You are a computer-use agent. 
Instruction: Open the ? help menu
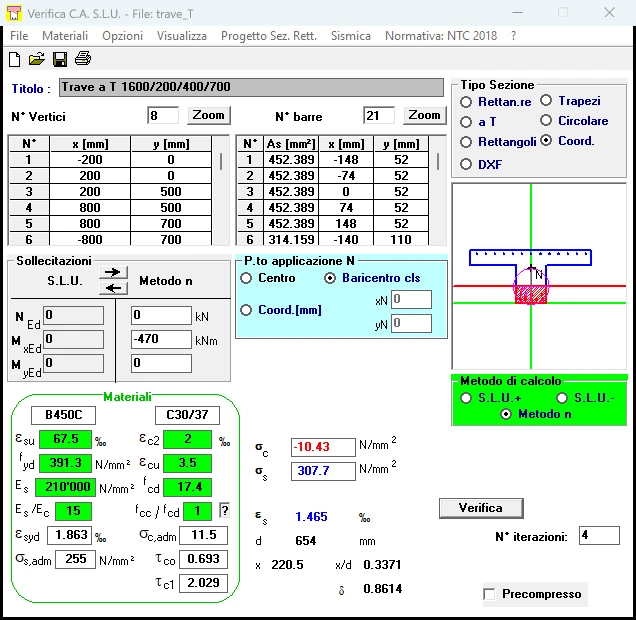514,36
